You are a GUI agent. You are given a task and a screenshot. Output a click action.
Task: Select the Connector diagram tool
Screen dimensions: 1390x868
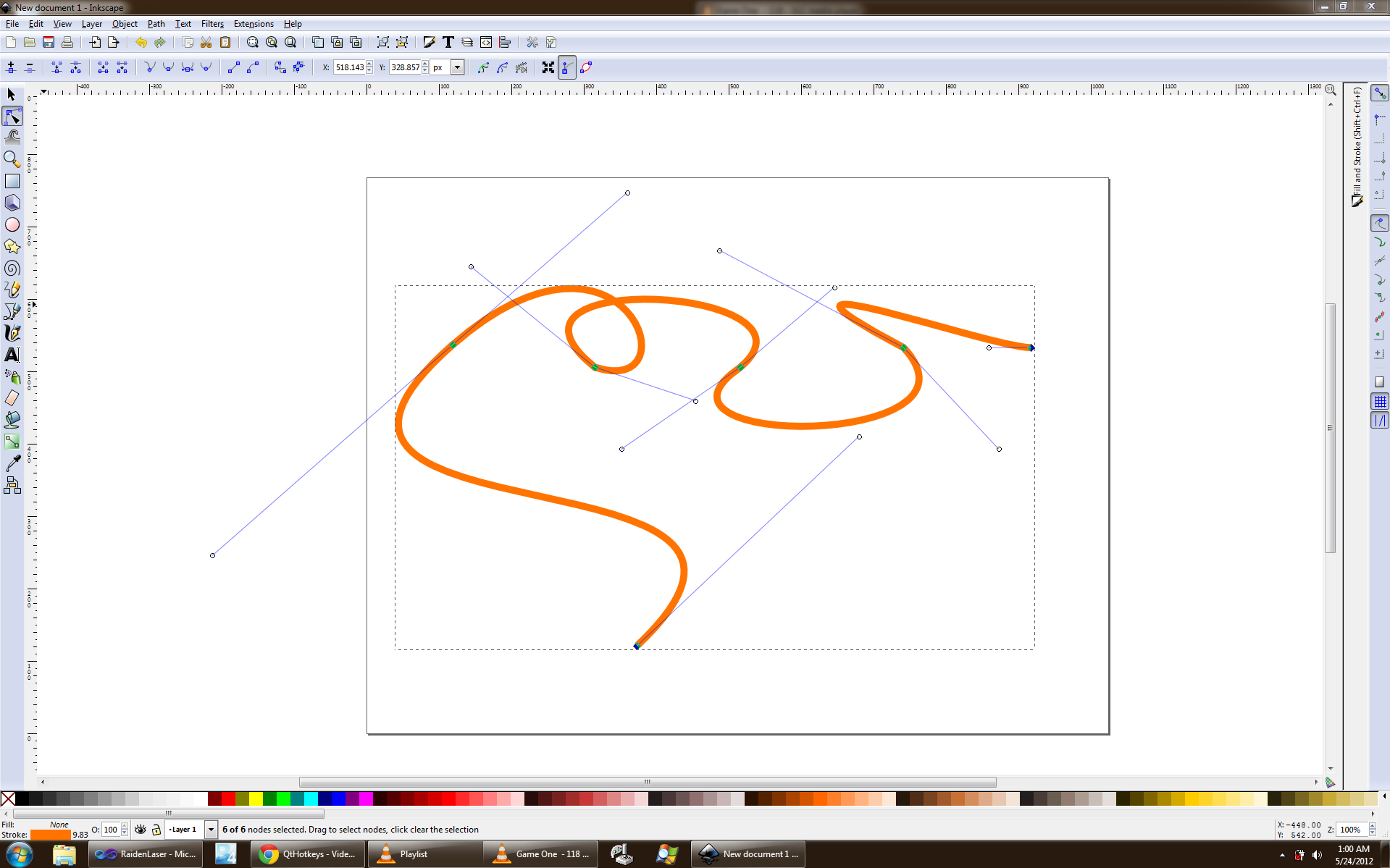point(12,485)
